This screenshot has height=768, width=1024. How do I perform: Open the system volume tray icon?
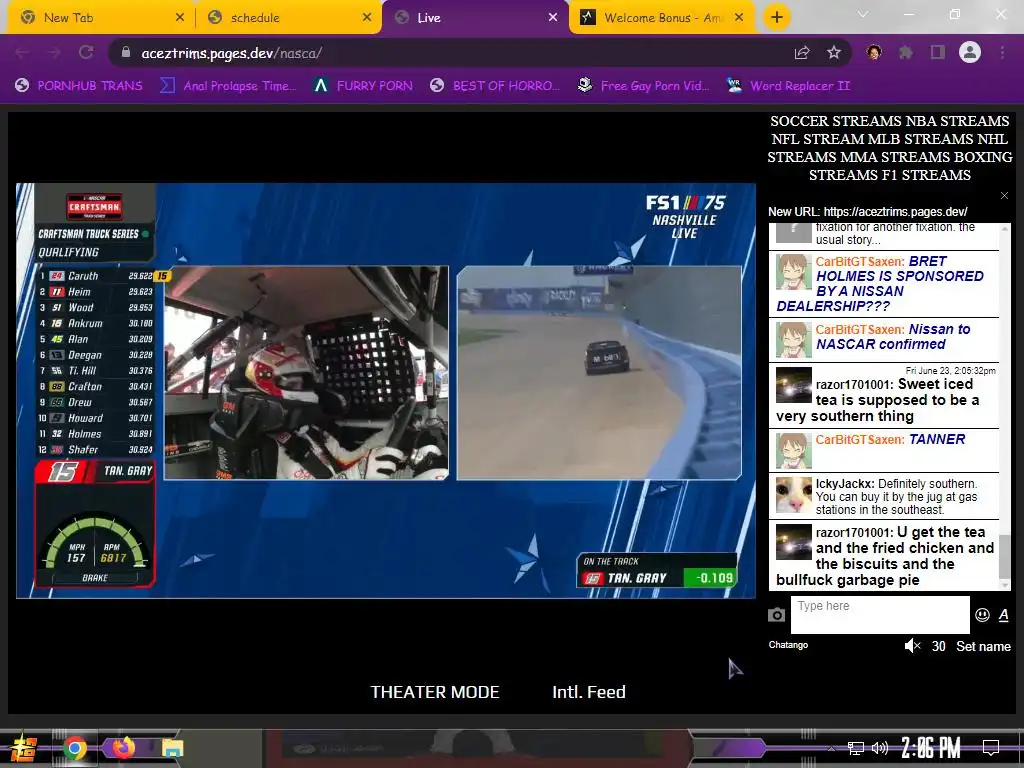coord(880,748)
